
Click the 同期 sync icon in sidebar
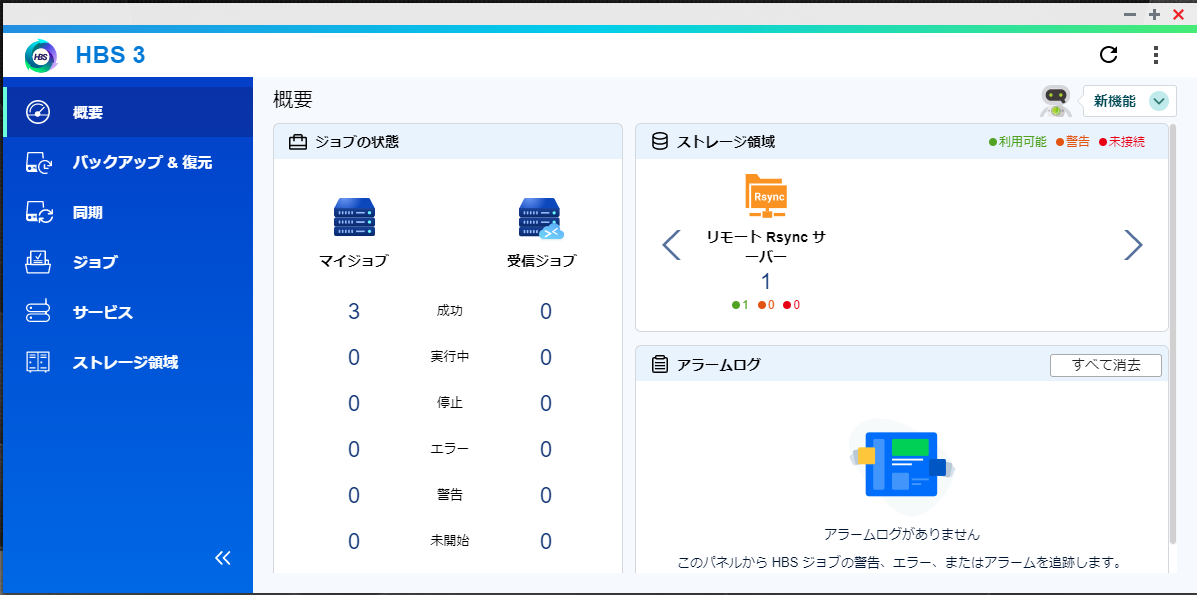[39, 212]
